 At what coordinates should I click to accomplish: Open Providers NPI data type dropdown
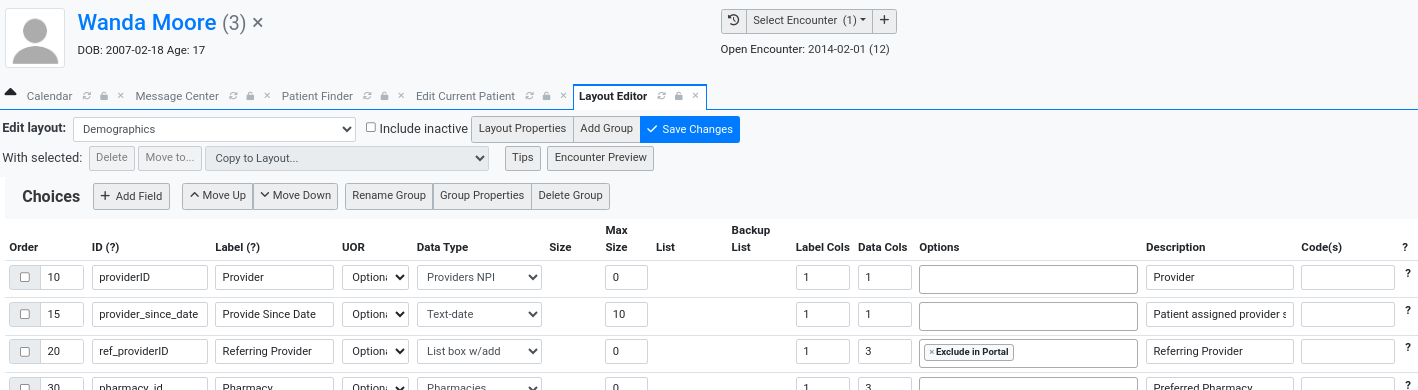point(479,277)
